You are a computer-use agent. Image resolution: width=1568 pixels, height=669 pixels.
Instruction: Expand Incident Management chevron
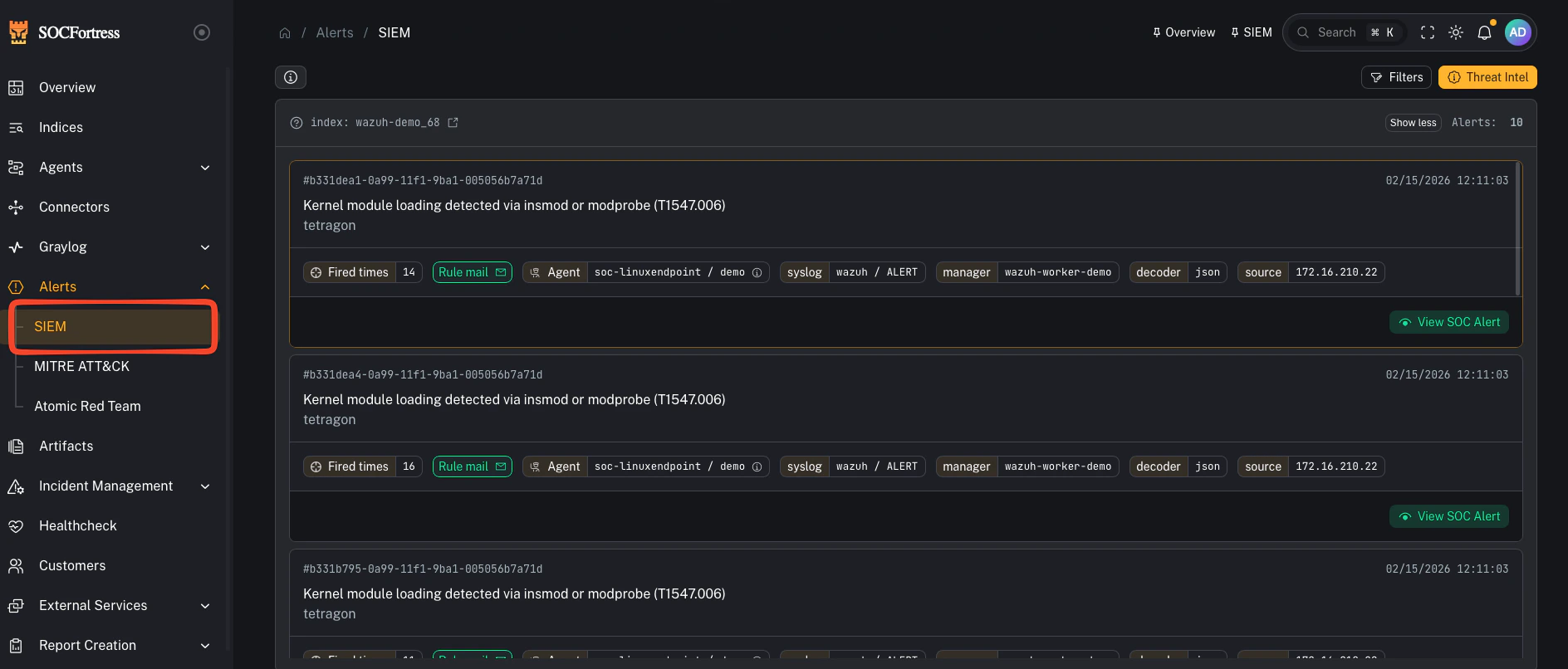pos(205,486)
